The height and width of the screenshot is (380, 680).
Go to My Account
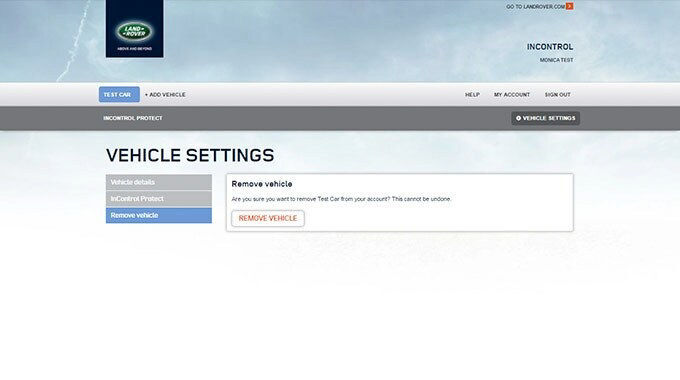(512, 95)
